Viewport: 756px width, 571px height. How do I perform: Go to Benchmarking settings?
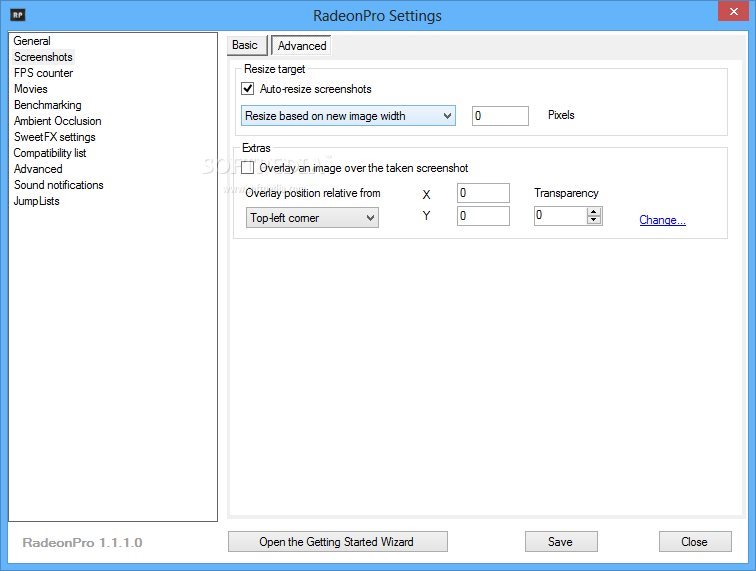(x=47, y=105)
